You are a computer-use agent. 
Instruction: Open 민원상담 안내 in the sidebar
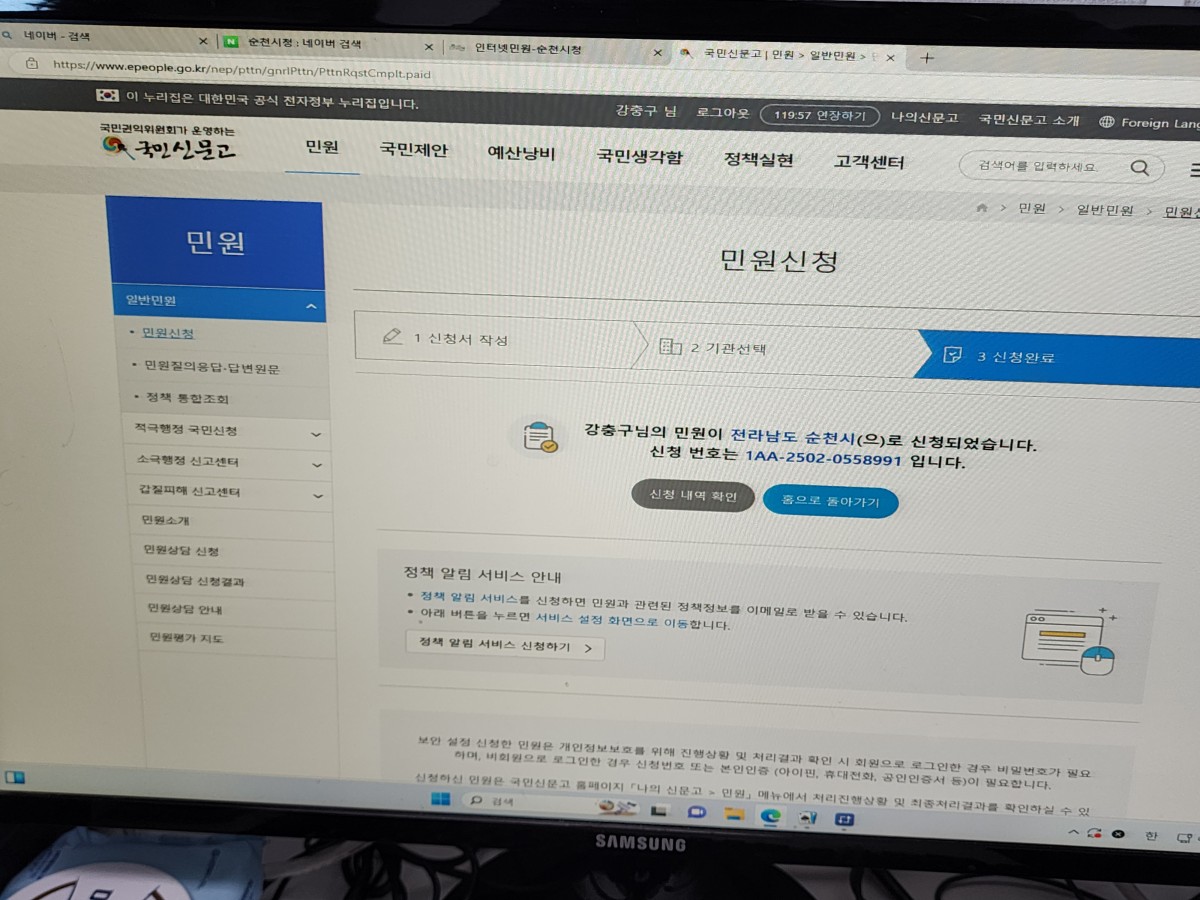click(x=185, y=609)
